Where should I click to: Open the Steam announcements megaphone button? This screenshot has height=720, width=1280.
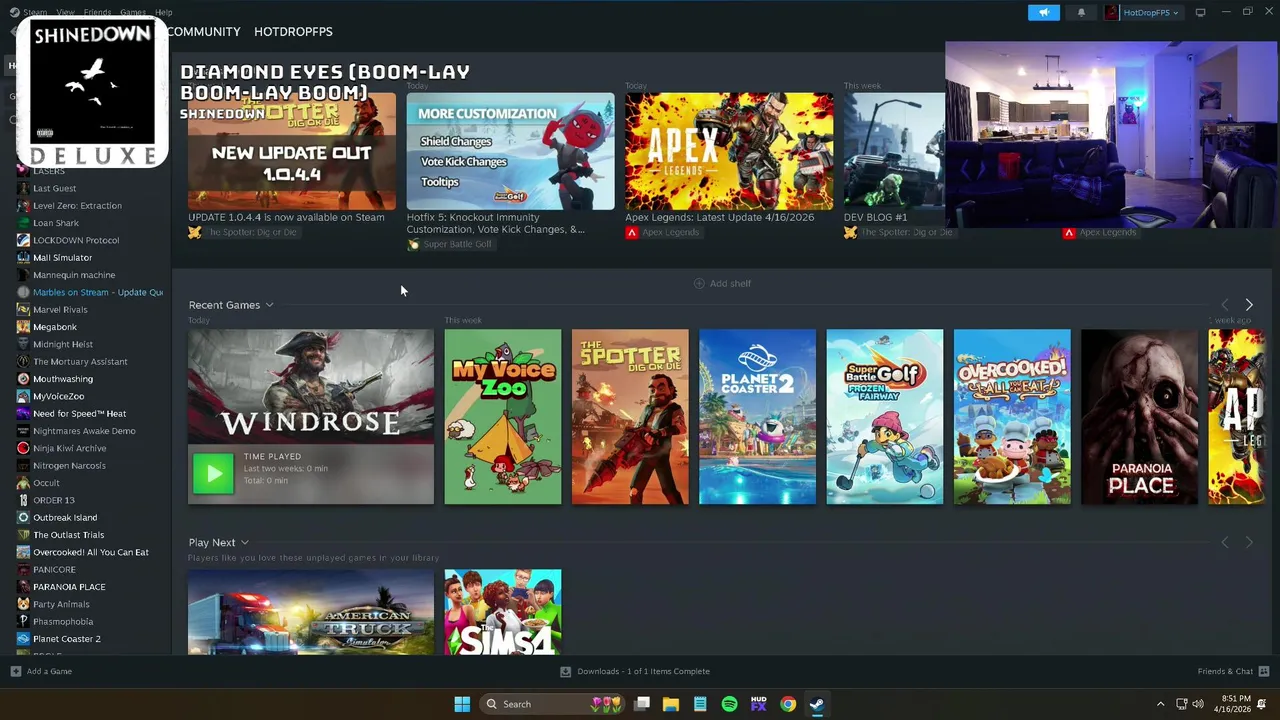1043,12
